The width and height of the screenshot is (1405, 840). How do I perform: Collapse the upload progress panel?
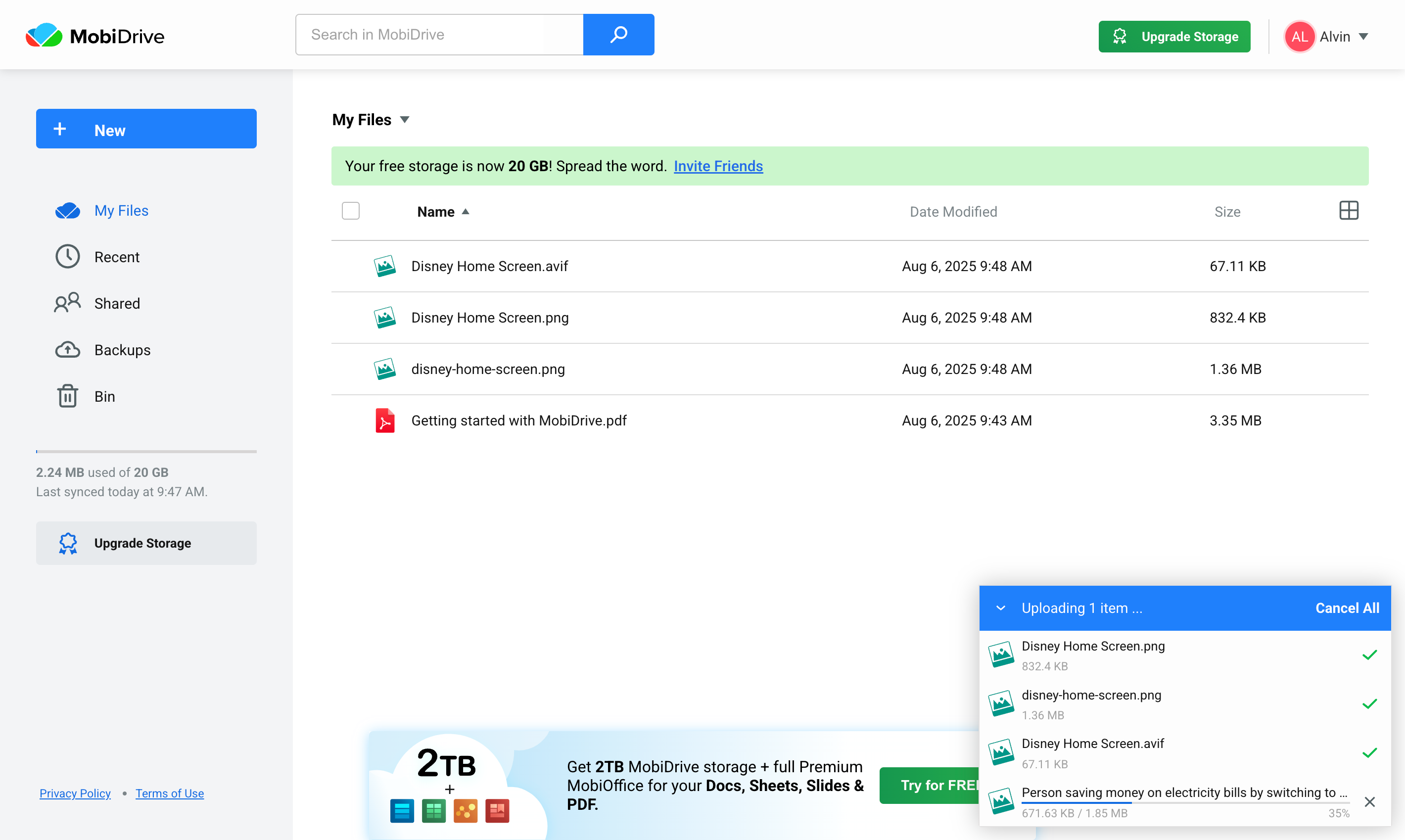point(1001,607)
